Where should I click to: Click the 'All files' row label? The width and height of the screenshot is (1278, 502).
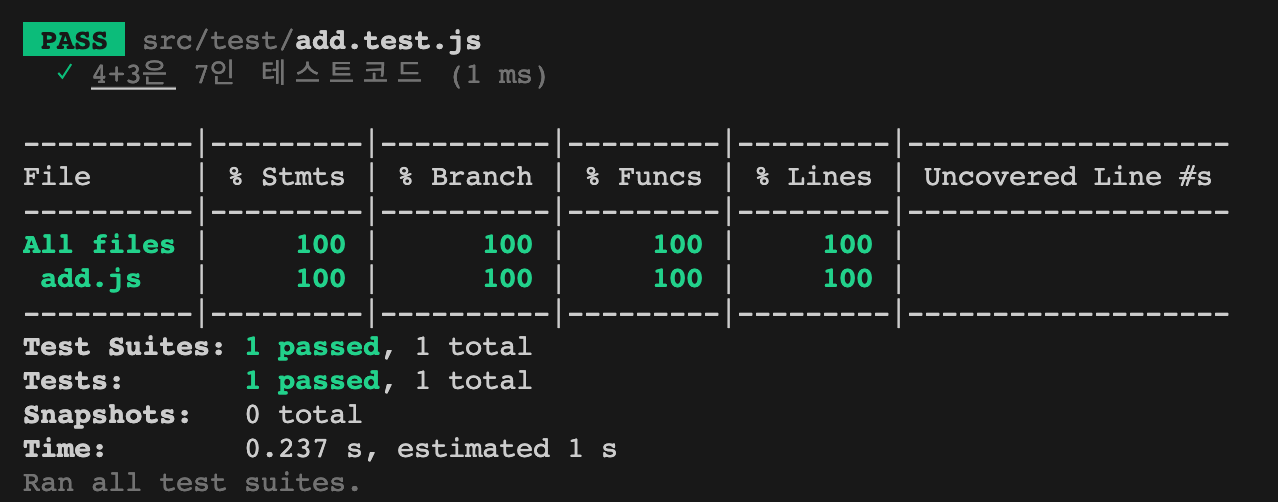(99, 245)
